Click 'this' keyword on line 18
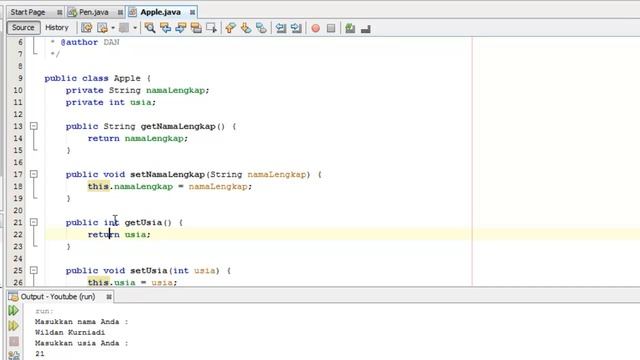 (98, 187)
